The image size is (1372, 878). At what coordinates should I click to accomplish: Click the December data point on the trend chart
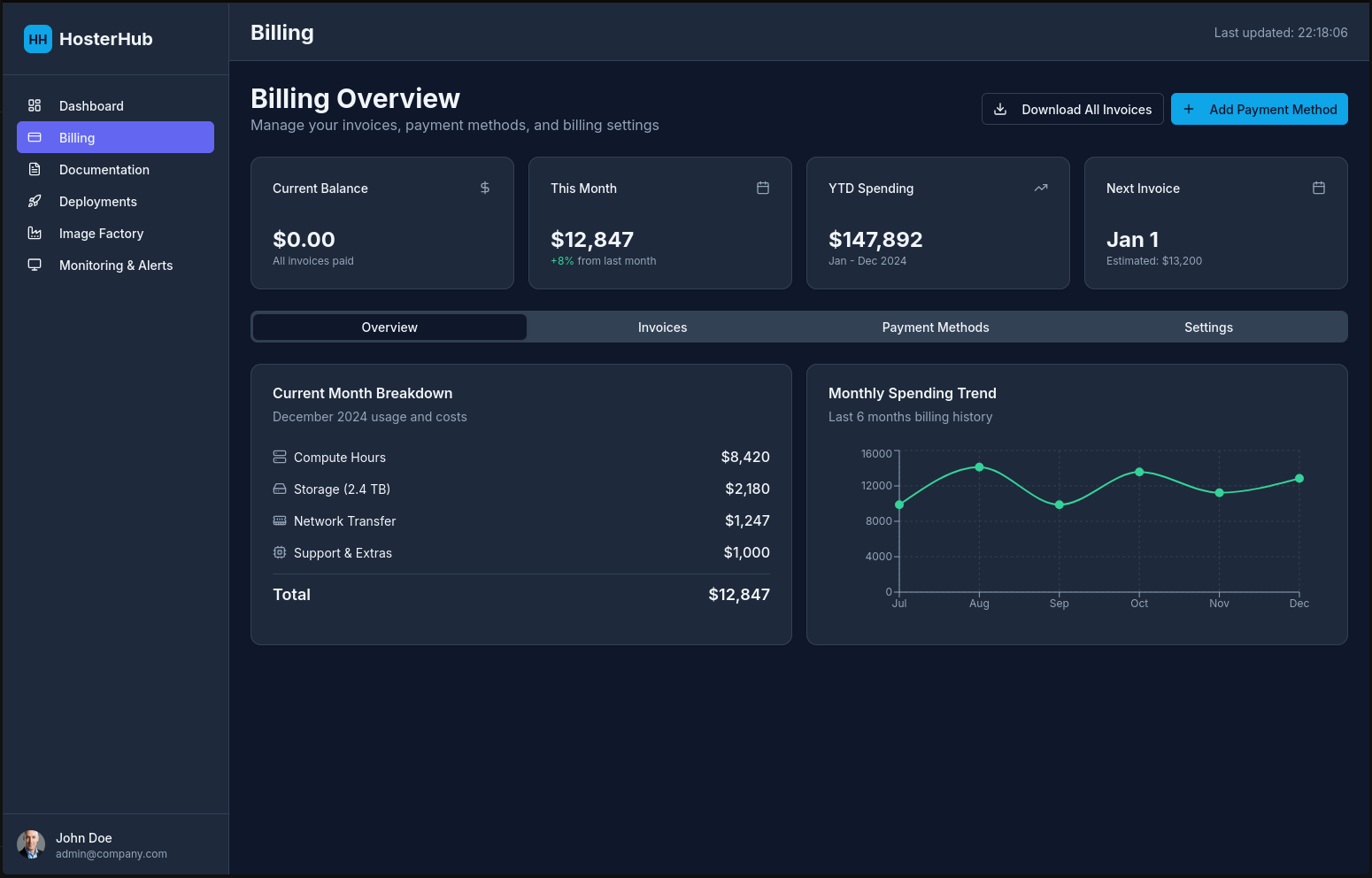coord(1299,478)
